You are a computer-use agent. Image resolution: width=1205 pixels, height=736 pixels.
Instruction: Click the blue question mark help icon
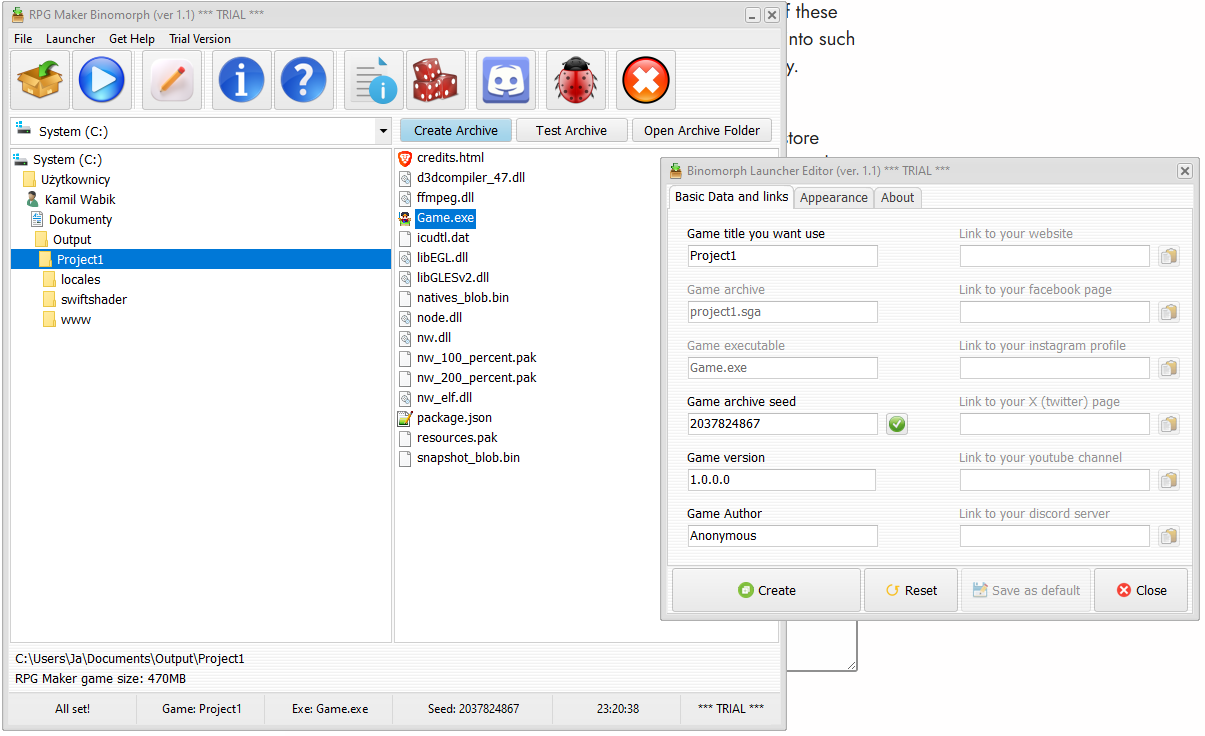tap(303, 80)
